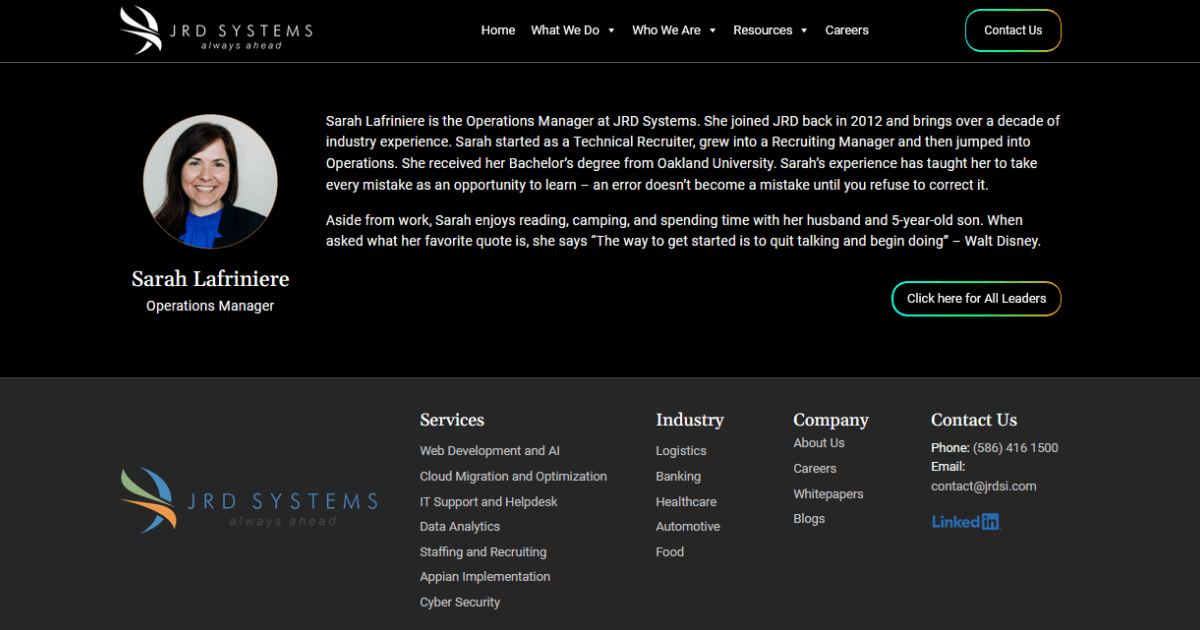This screenshot has width=1200, height=630.
Task: Click the contact@jrdsi.com email address
Action: click(984, 486)
